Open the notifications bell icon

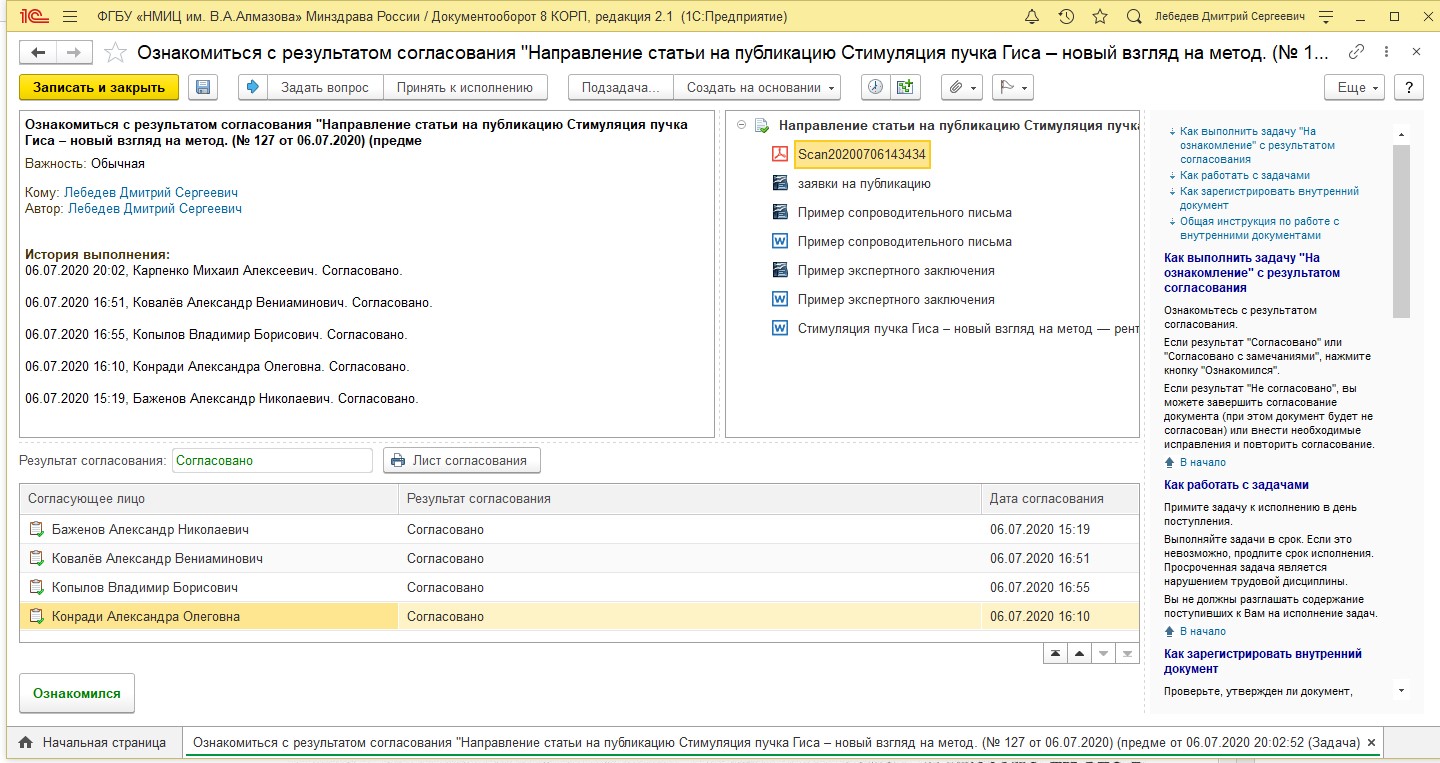point(1033,17)
